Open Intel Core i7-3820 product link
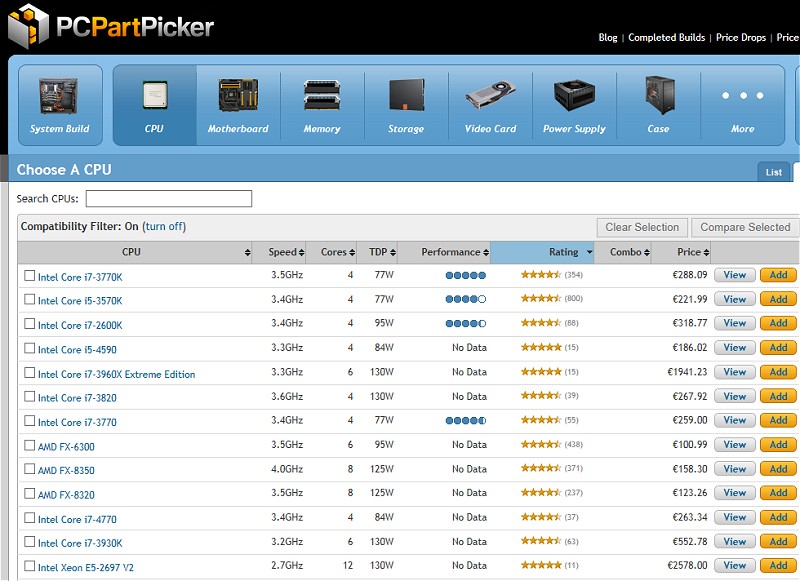800x581 pixels. tap(77, 398)
